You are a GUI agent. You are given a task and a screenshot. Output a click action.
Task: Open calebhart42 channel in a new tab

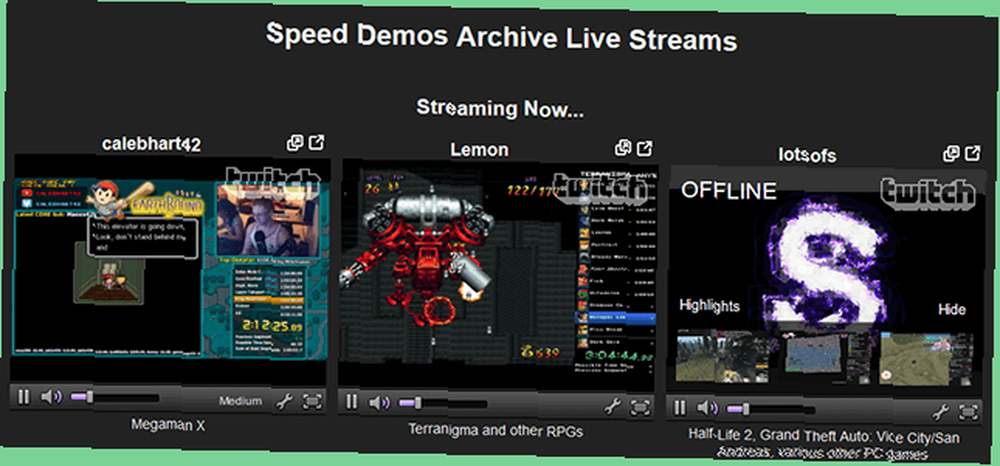[x=316, y=142]
